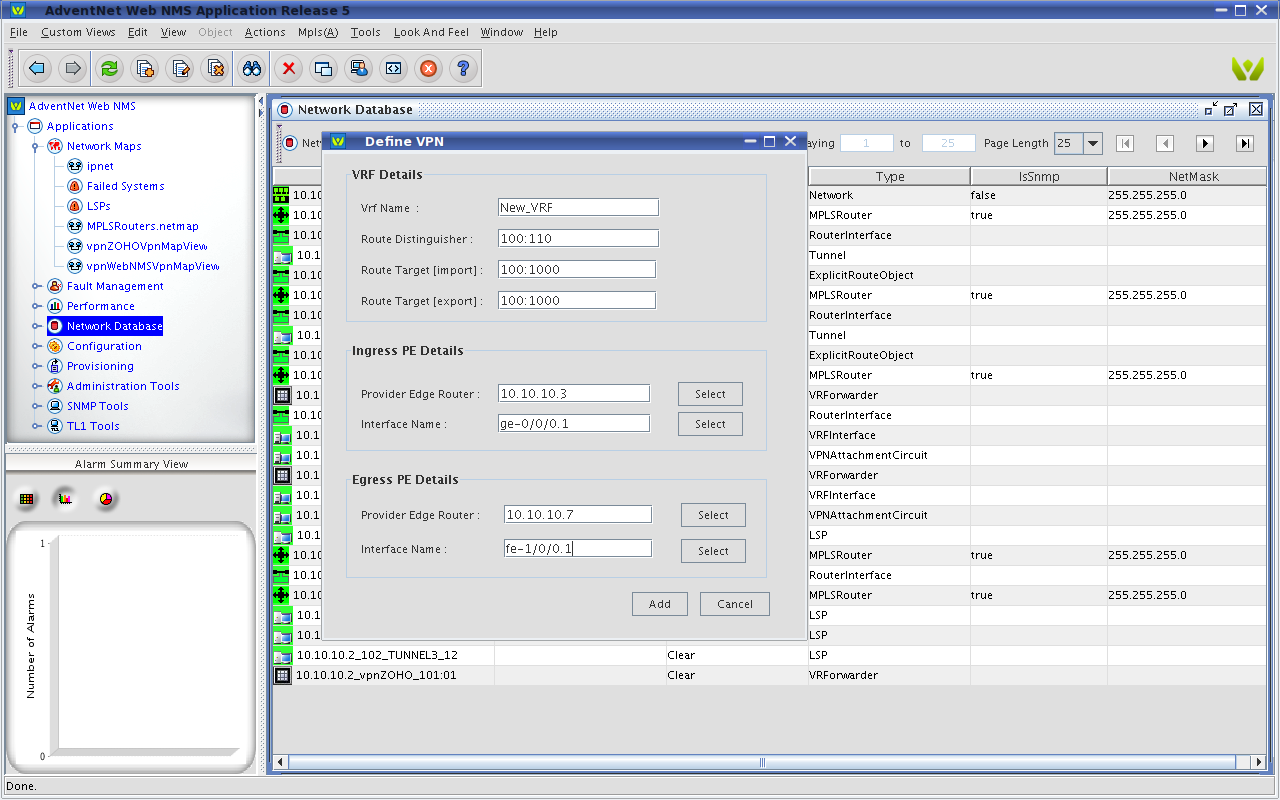Click the Route Distinguisher input field
Image resolution: width=1280 pixels, height=800 pixels.
578,238
